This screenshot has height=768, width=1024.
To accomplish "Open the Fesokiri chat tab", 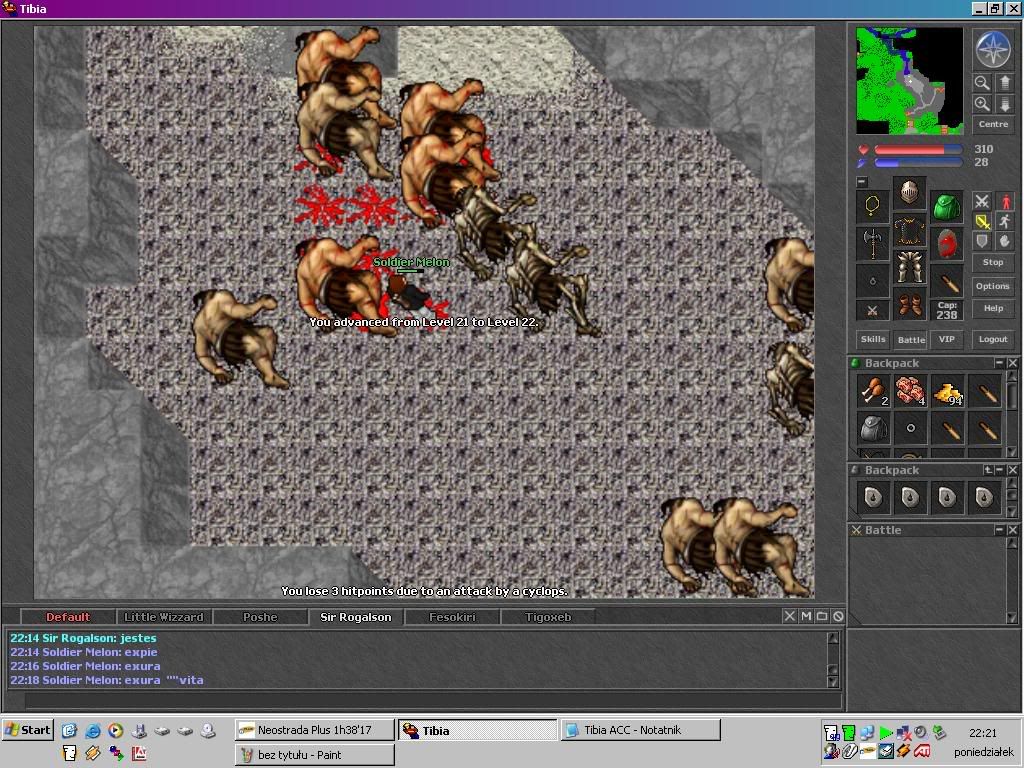I will coord(452,617).
